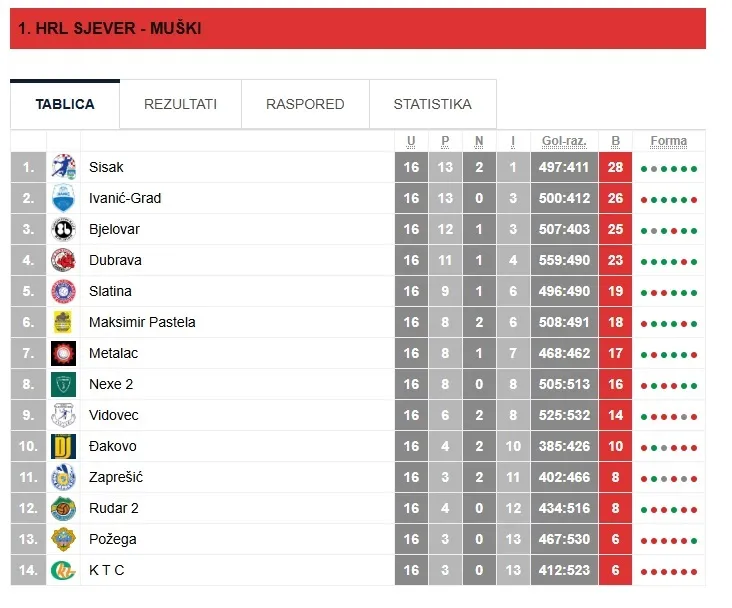Click the Sisak club logo

[63, 167]
